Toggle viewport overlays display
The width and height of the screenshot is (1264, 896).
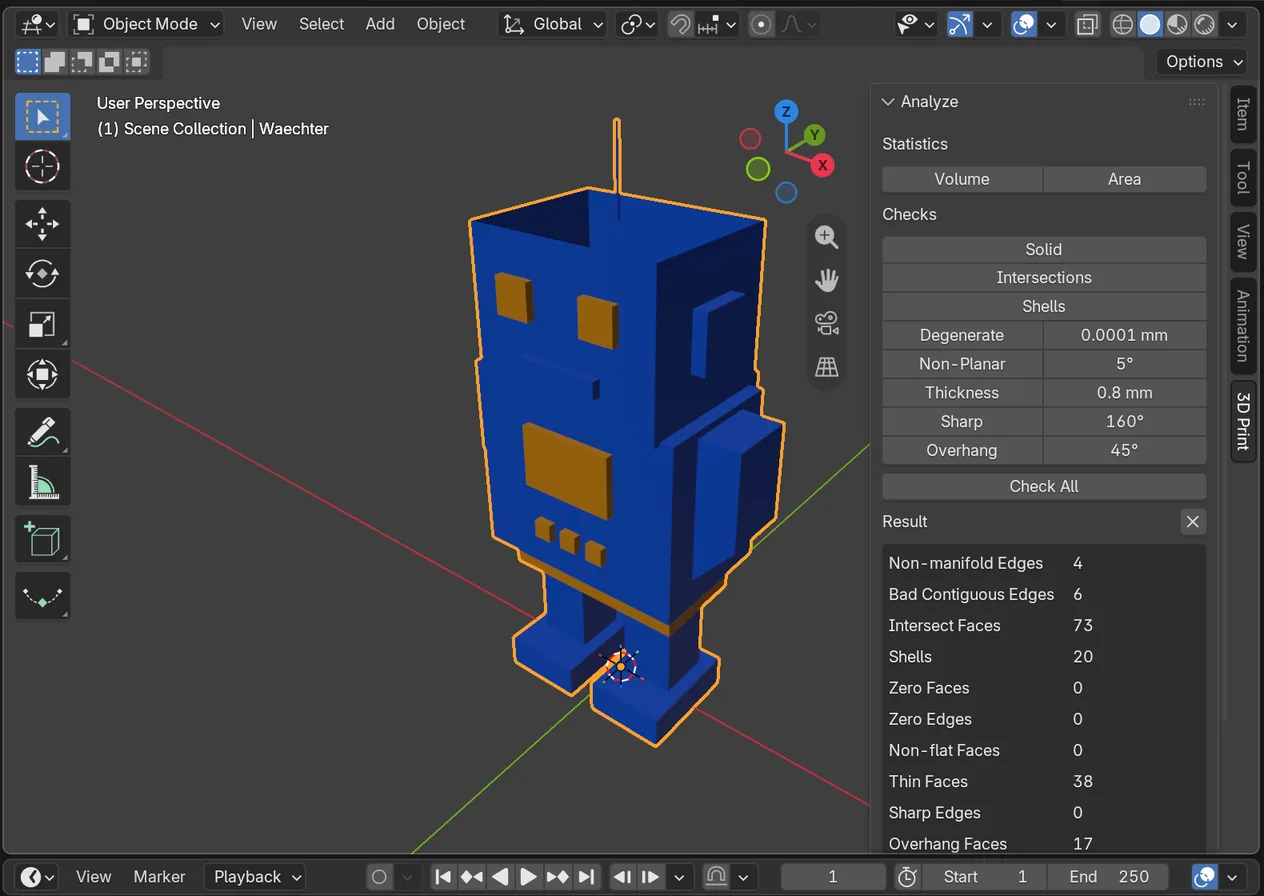pos(1024,24)
